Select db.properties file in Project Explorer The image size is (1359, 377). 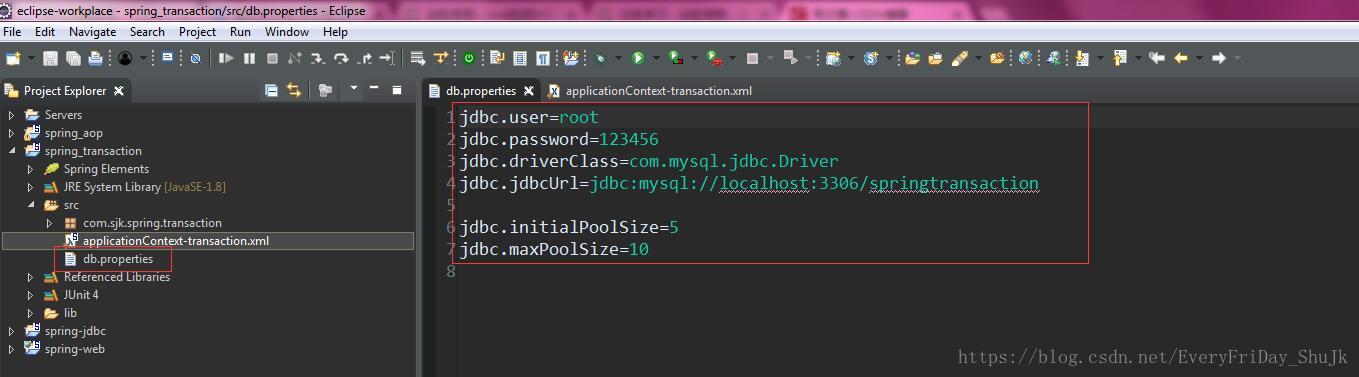click(x=118, y=259)
